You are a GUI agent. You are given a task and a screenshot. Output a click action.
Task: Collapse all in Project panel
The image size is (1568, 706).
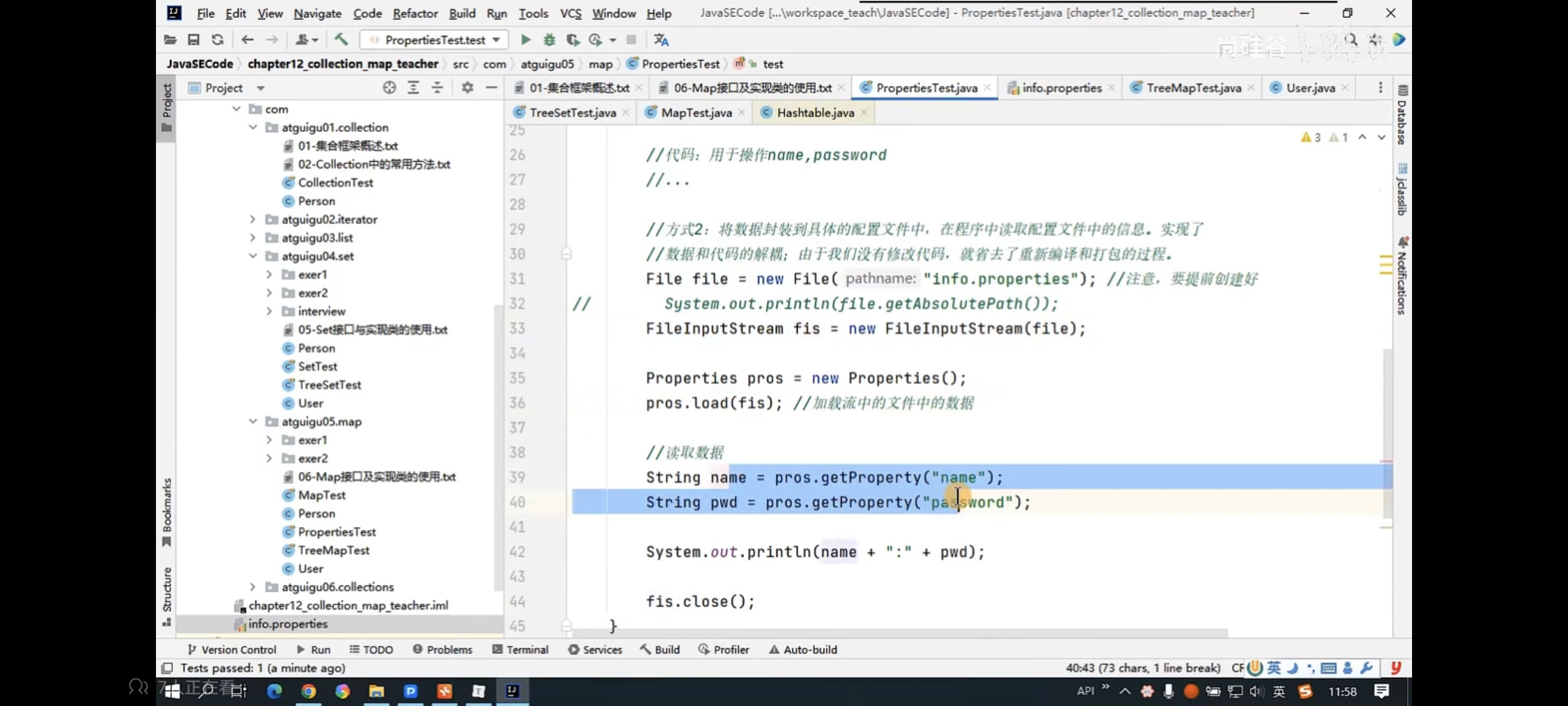point(437,88)
